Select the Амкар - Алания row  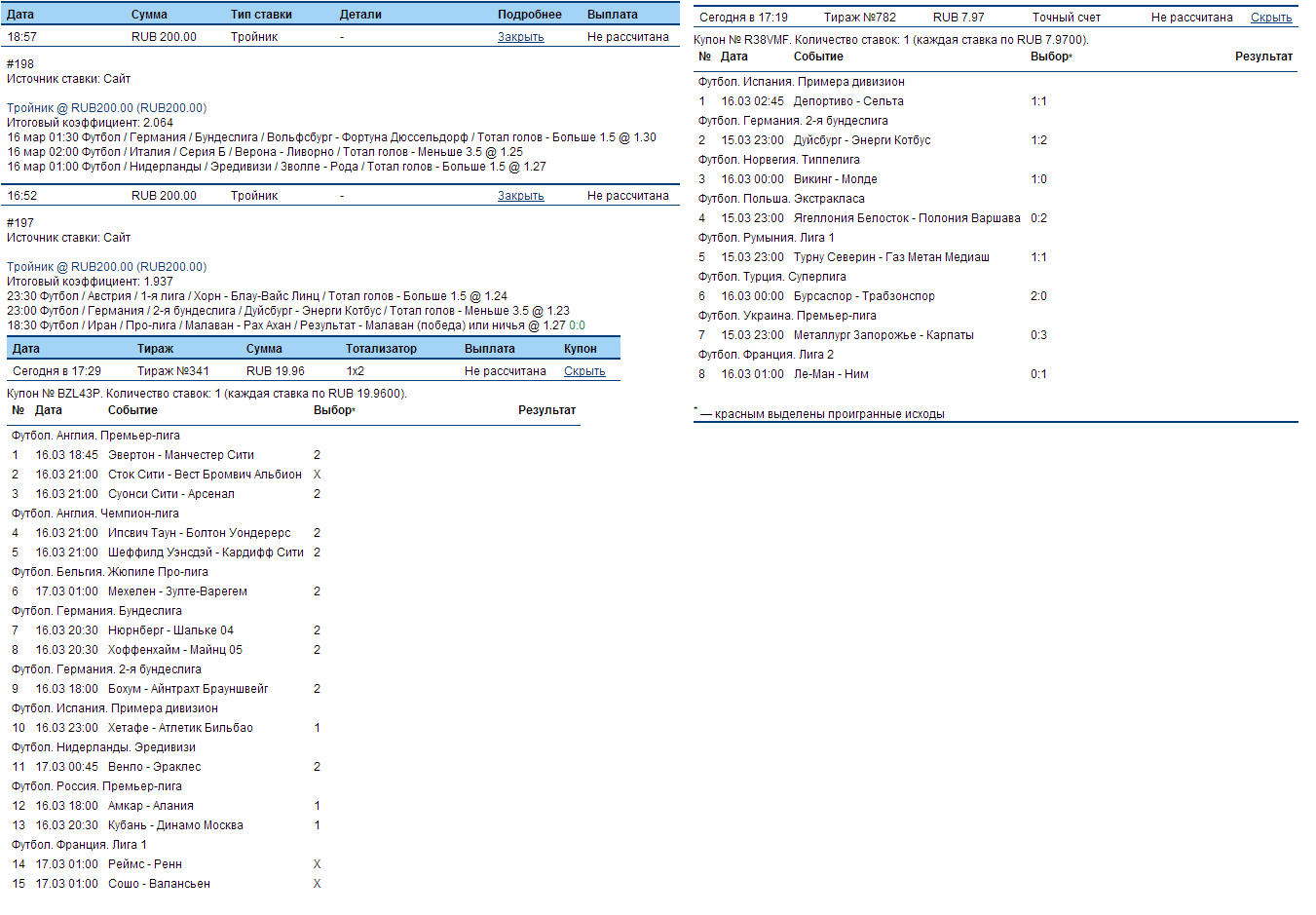tap(293, 806)
